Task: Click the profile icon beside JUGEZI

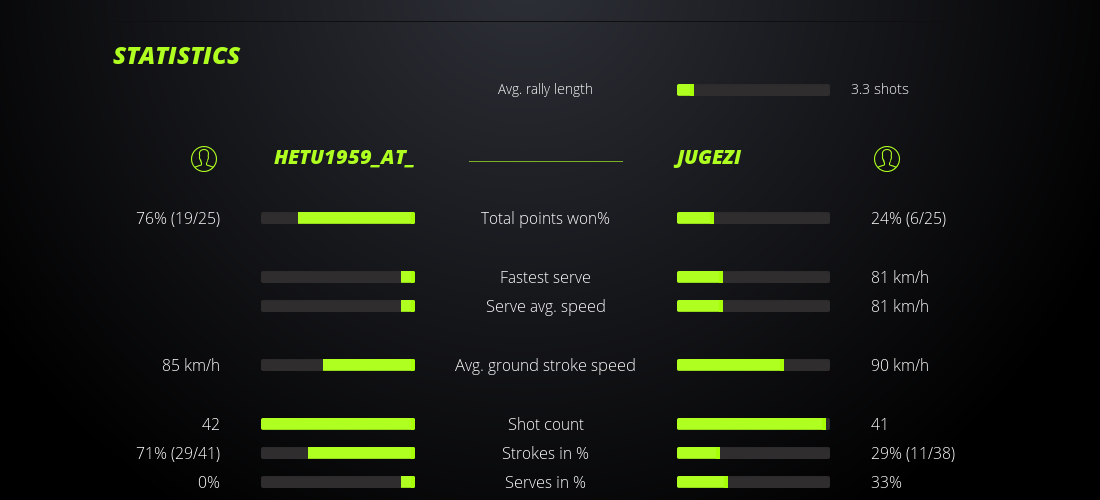Action: pos(887,158)
